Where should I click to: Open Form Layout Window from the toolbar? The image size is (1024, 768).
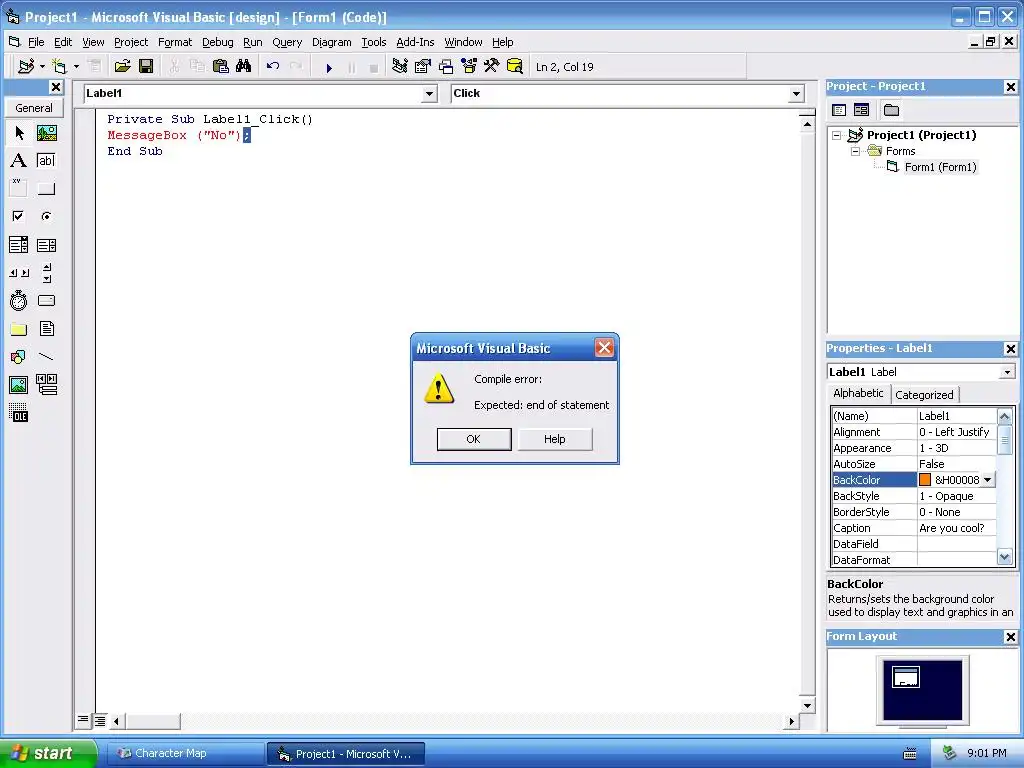pos(446,66)
